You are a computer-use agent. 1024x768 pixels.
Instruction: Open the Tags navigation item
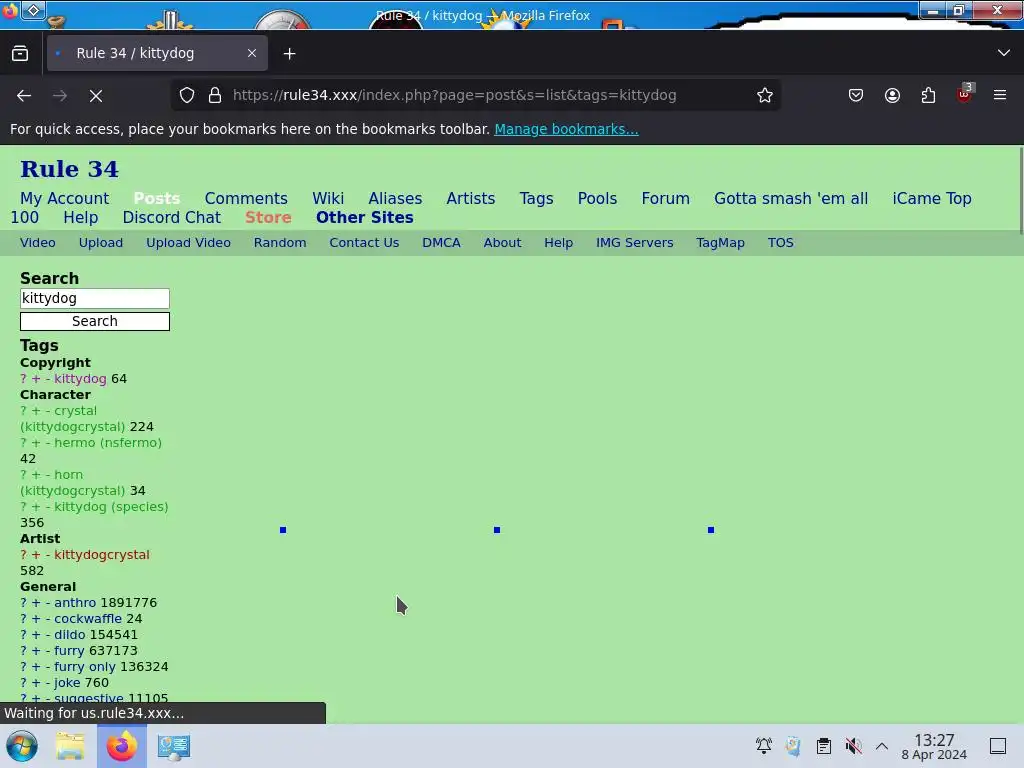536,198
